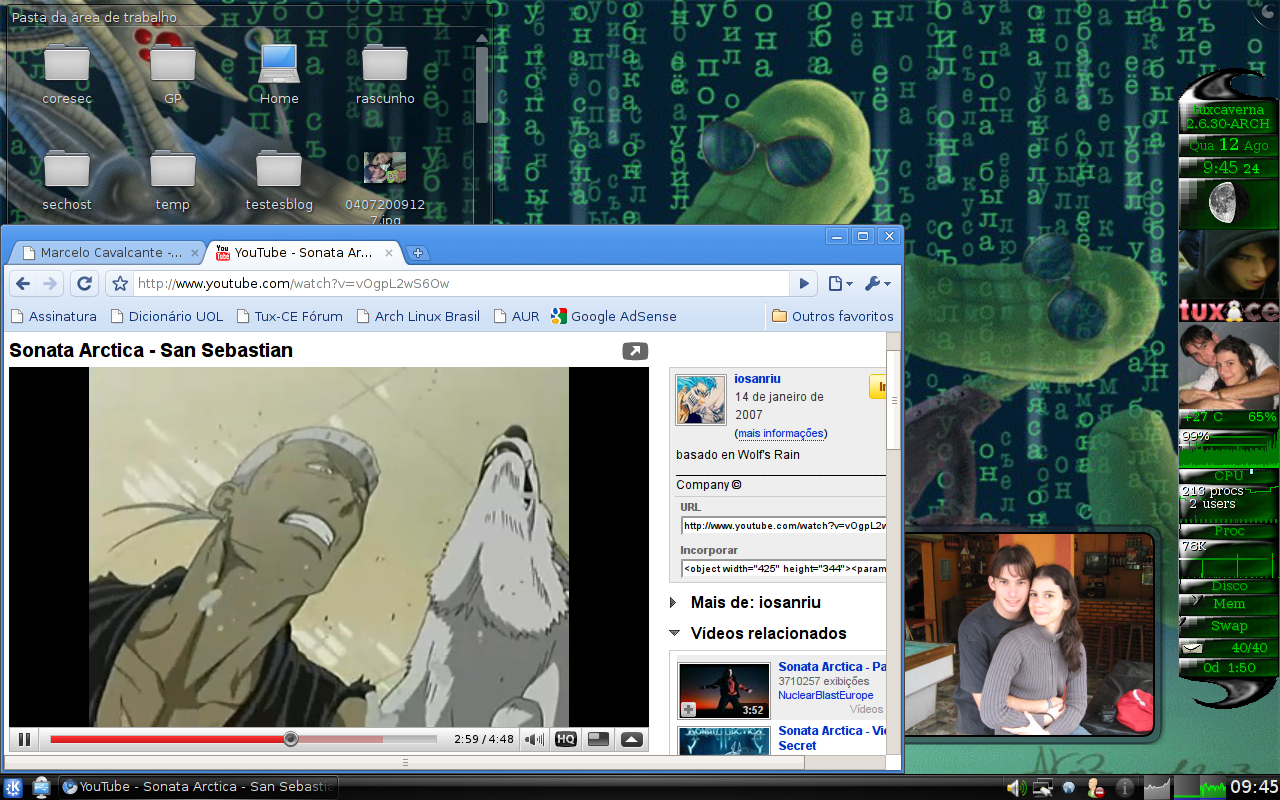
Task: Mute the video player volume
Action: (x=534, y=739)
